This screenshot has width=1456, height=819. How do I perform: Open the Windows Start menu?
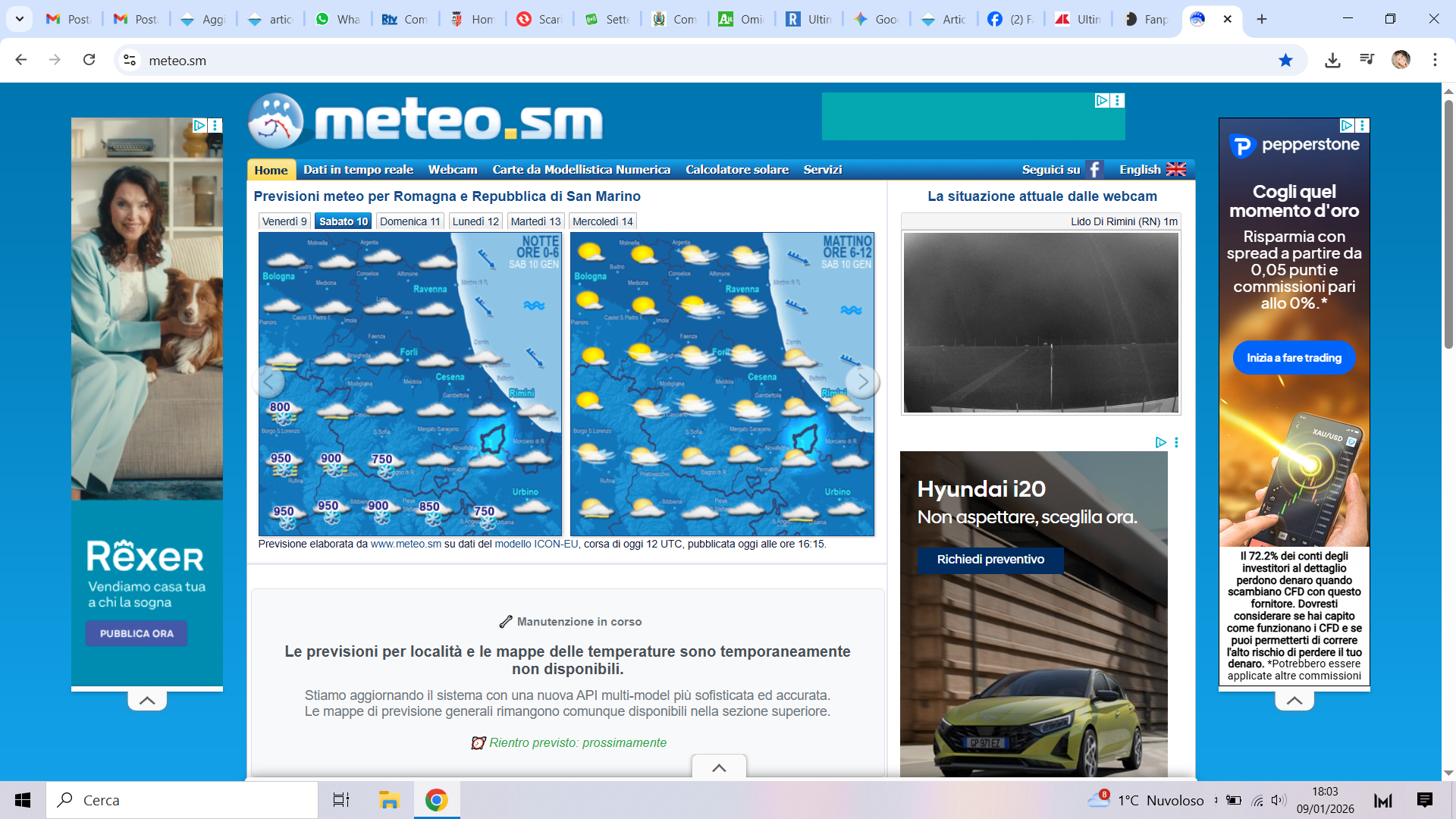(23, 800)
